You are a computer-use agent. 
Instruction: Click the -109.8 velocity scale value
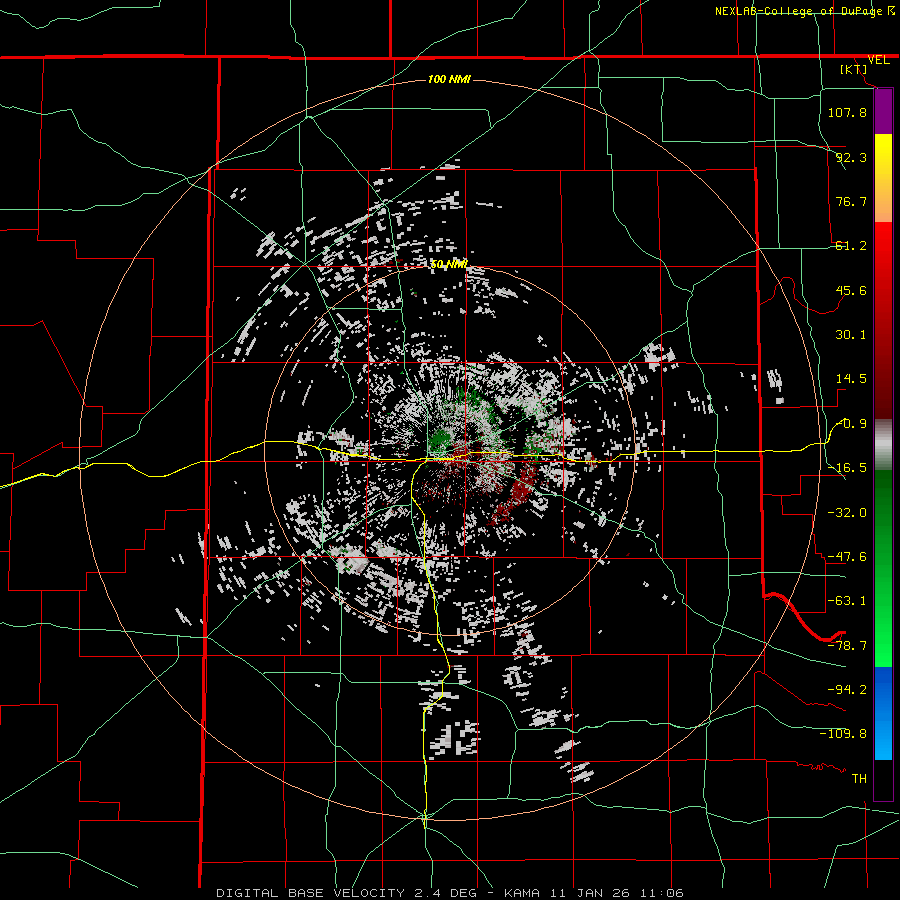pyautogui.click(x=843, y=734)
